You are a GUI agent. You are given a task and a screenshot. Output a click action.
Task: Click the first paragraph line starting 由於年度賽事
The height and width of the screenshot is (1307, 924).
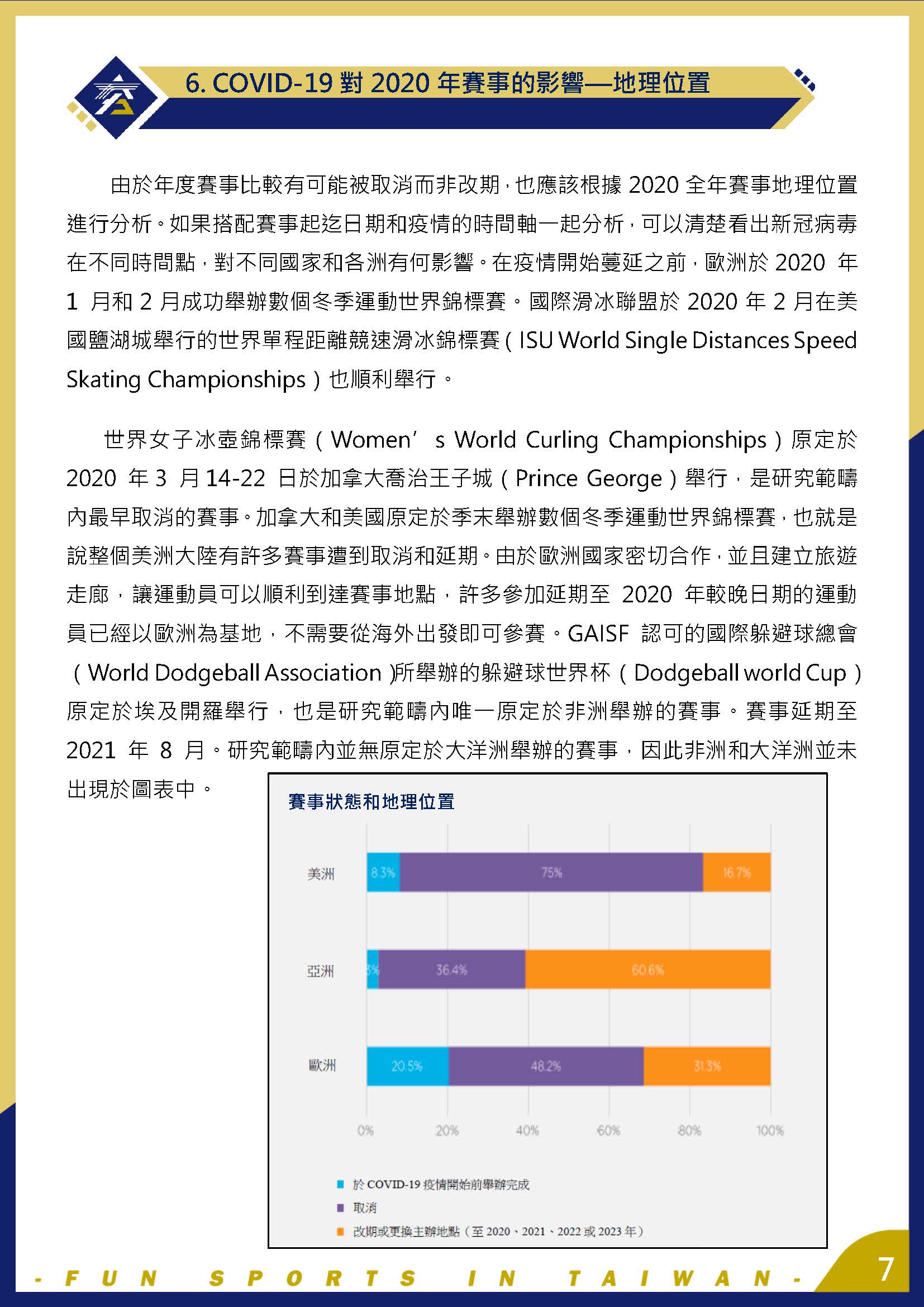pyautogui.click(x=484, y=185)
